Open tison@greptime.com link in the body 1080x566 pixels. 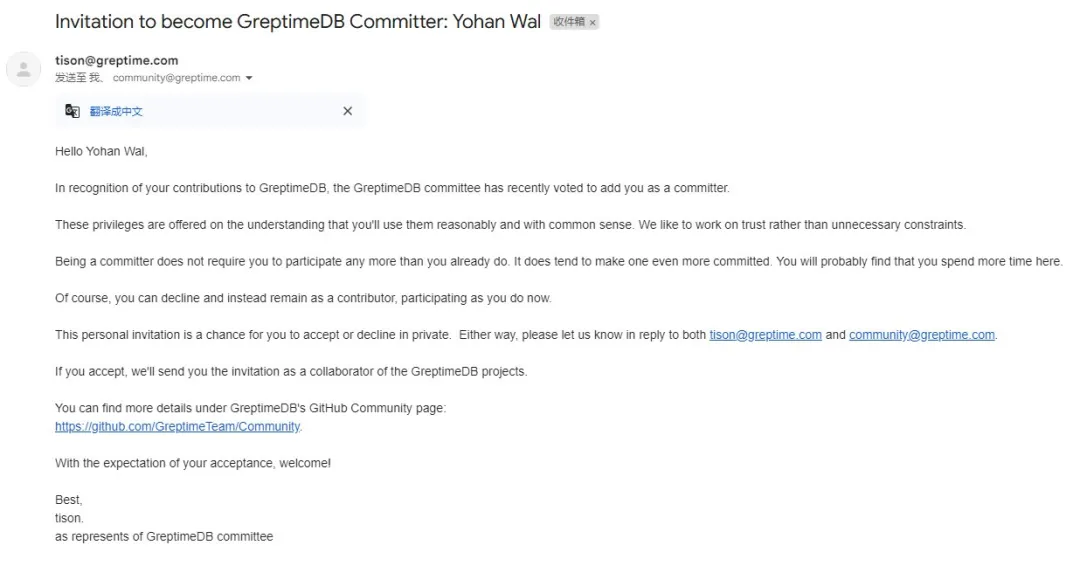[765, 335]
